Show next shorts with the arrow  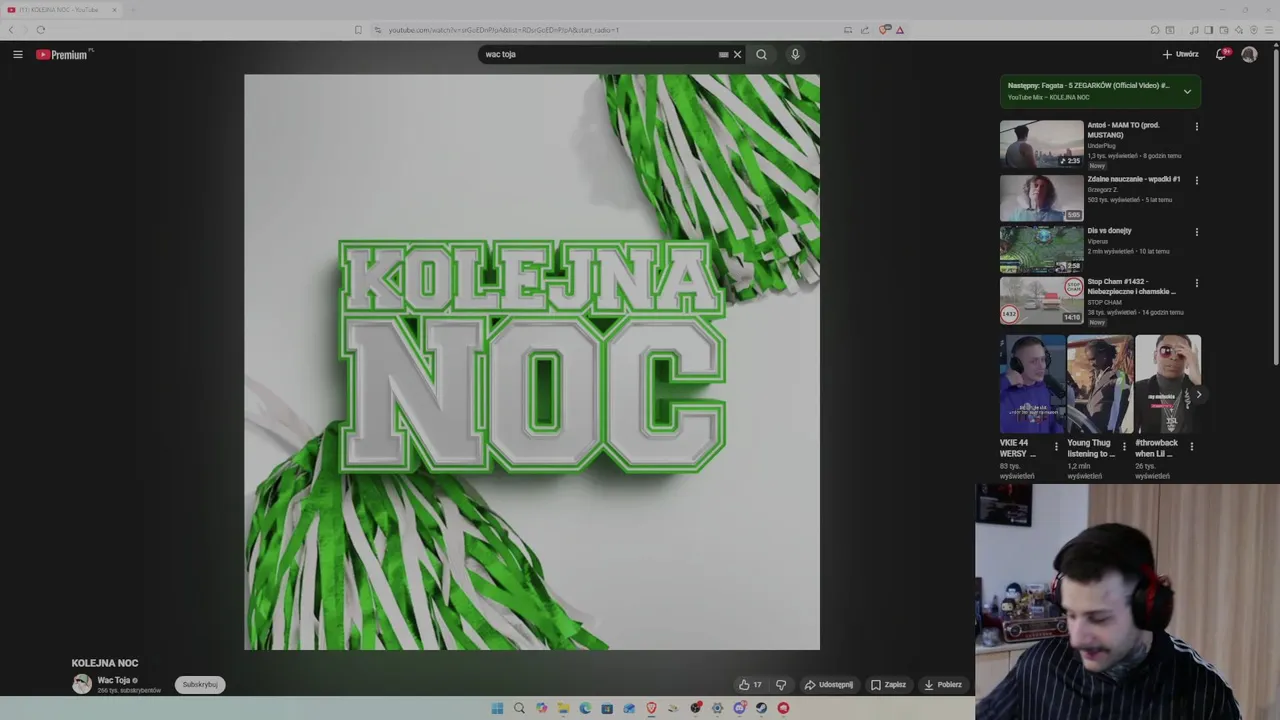point(1198,395)
